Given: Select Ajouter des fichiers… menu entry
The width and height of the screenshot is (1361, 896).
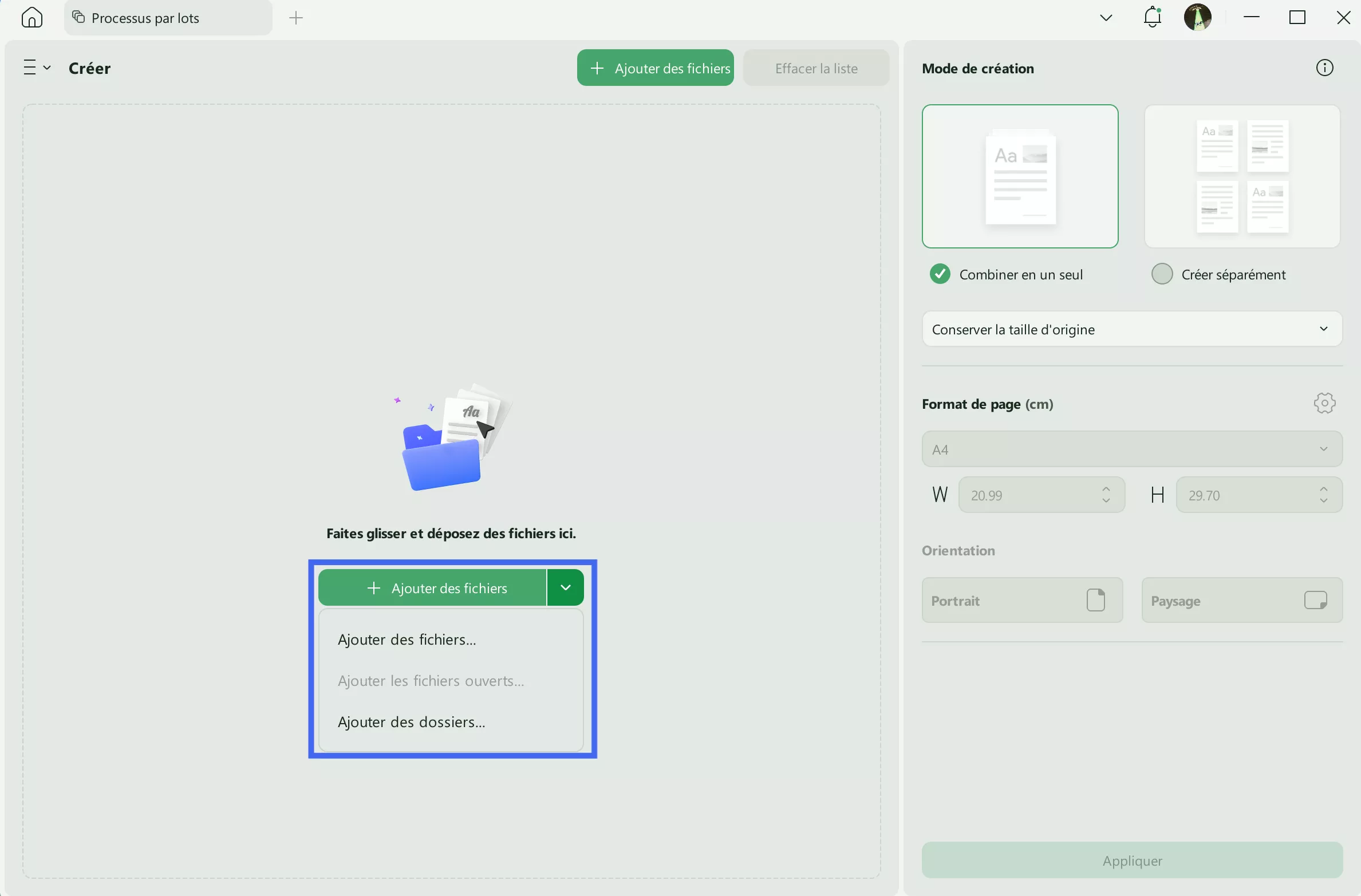Looking at the screenshot, I should tap(407, 640).
